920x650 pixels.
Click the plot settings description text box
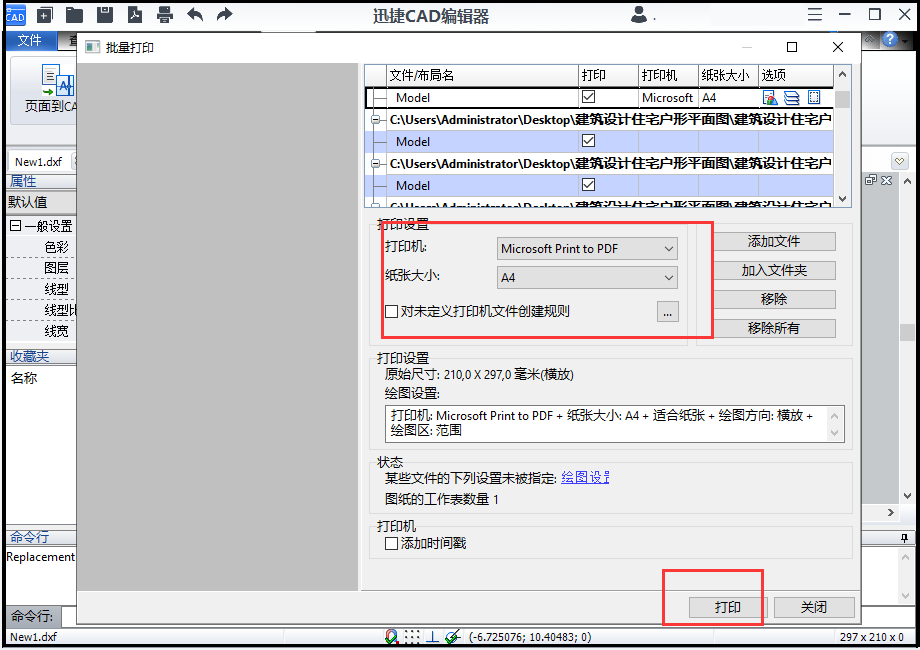pos(614,423)
